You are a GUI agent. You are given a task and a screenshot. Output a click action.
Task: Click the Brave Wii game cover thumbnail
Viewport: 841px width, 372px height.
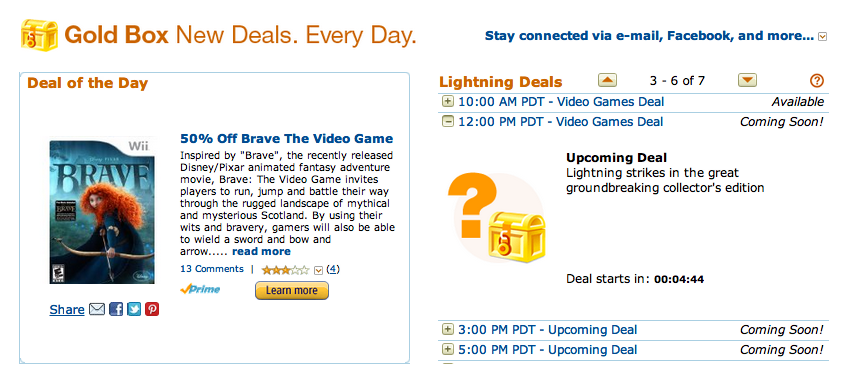tap(102, 212)
